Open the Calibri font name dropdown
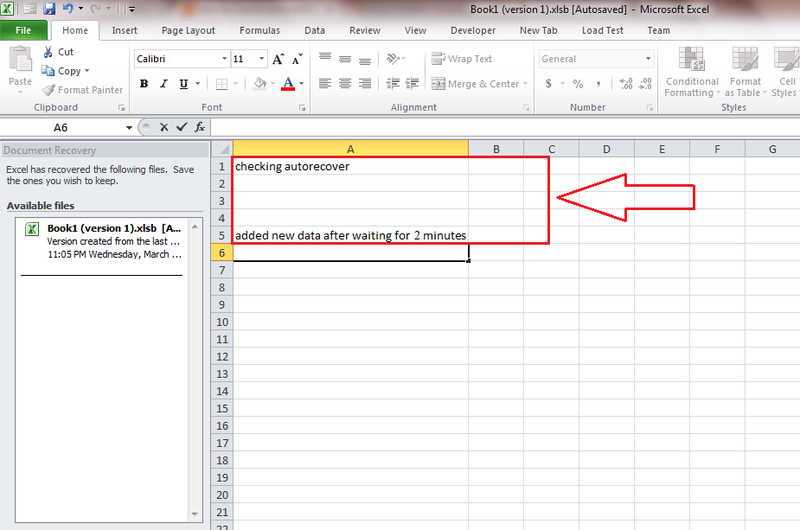800x530 pixels. click(x=224, y=59)
